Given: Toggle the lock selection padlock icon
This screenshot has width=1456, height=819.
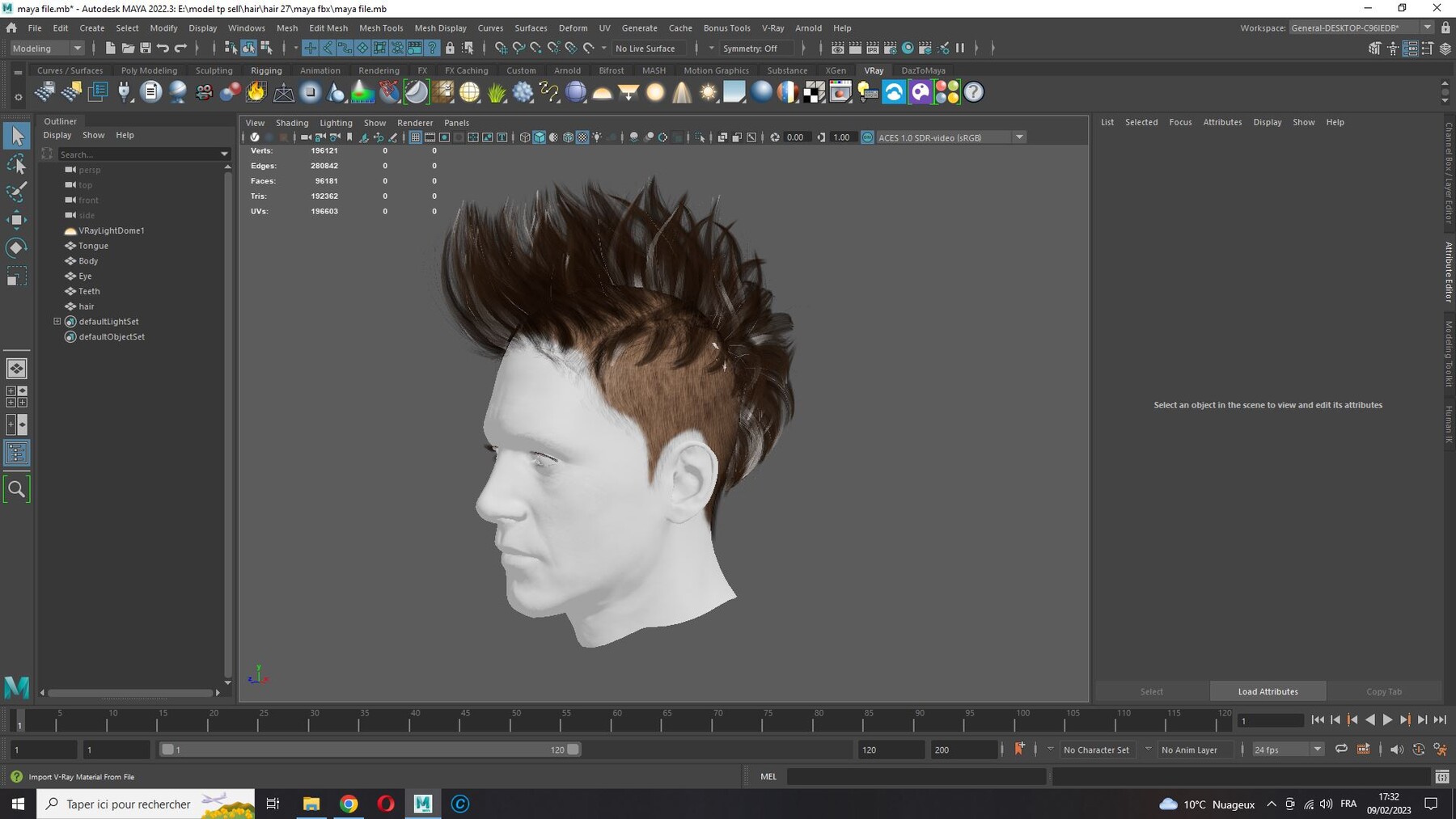Looking at the screenshot, I should 450,49.
